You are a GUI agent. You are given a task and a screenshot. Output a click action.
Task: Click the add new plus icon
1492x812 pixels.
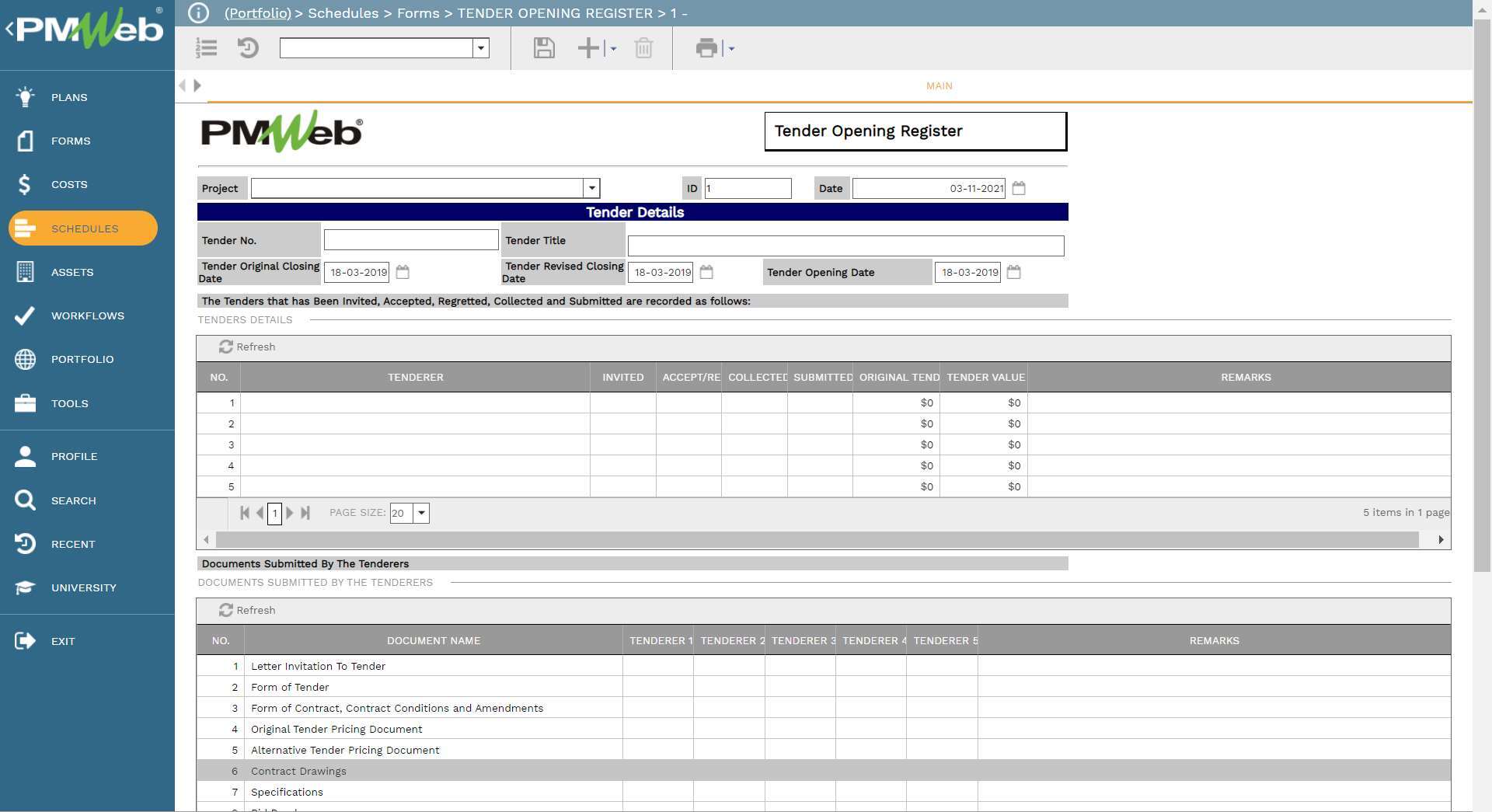[x=588, y=48]
